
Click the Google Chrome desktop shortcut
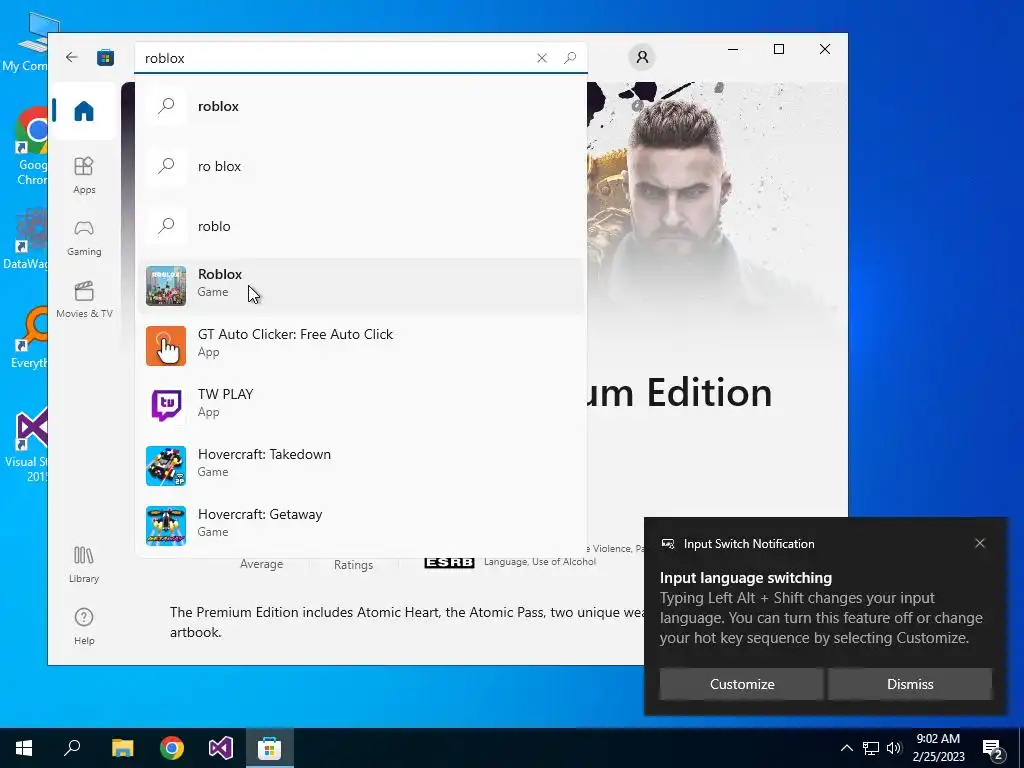coord(32,147)
